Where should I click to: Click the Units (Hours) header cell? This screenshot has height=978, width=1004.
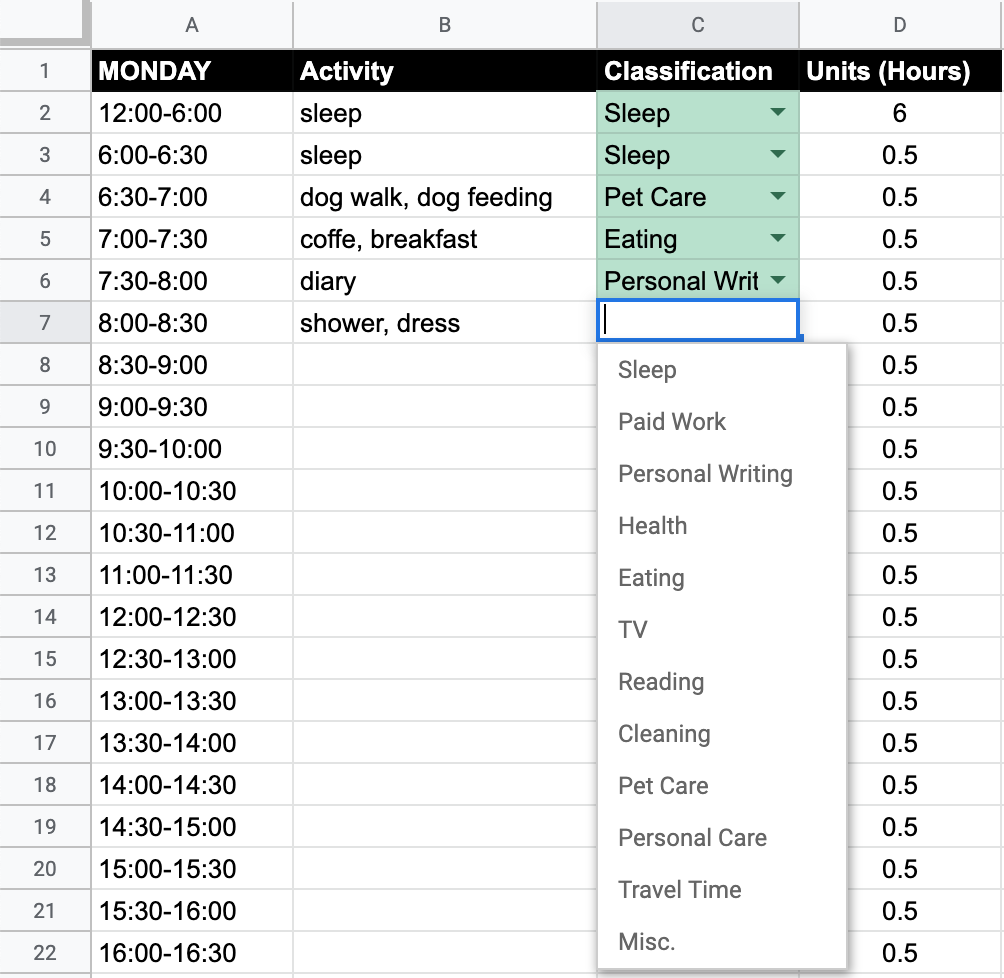(900, 70)
